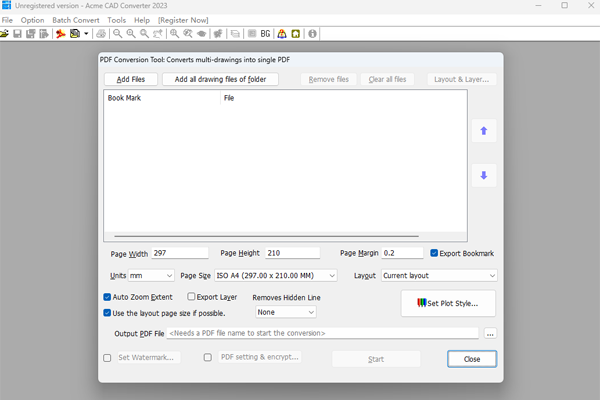Viewport: 600px width, 400px height.
Task: Click the eye view icon in toolbar
Action: tap(201, 34)
